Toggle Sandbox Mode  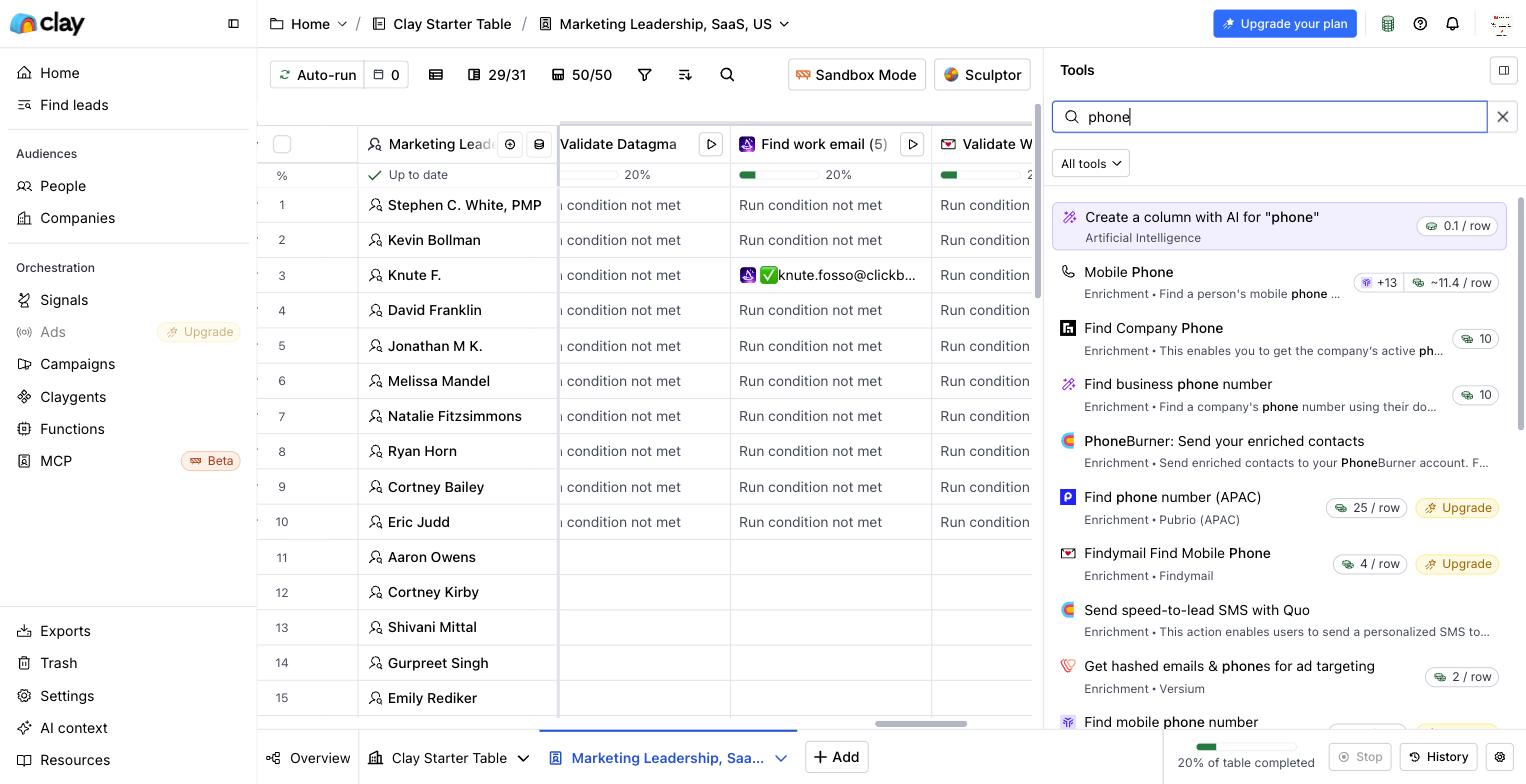coord(856,74)
